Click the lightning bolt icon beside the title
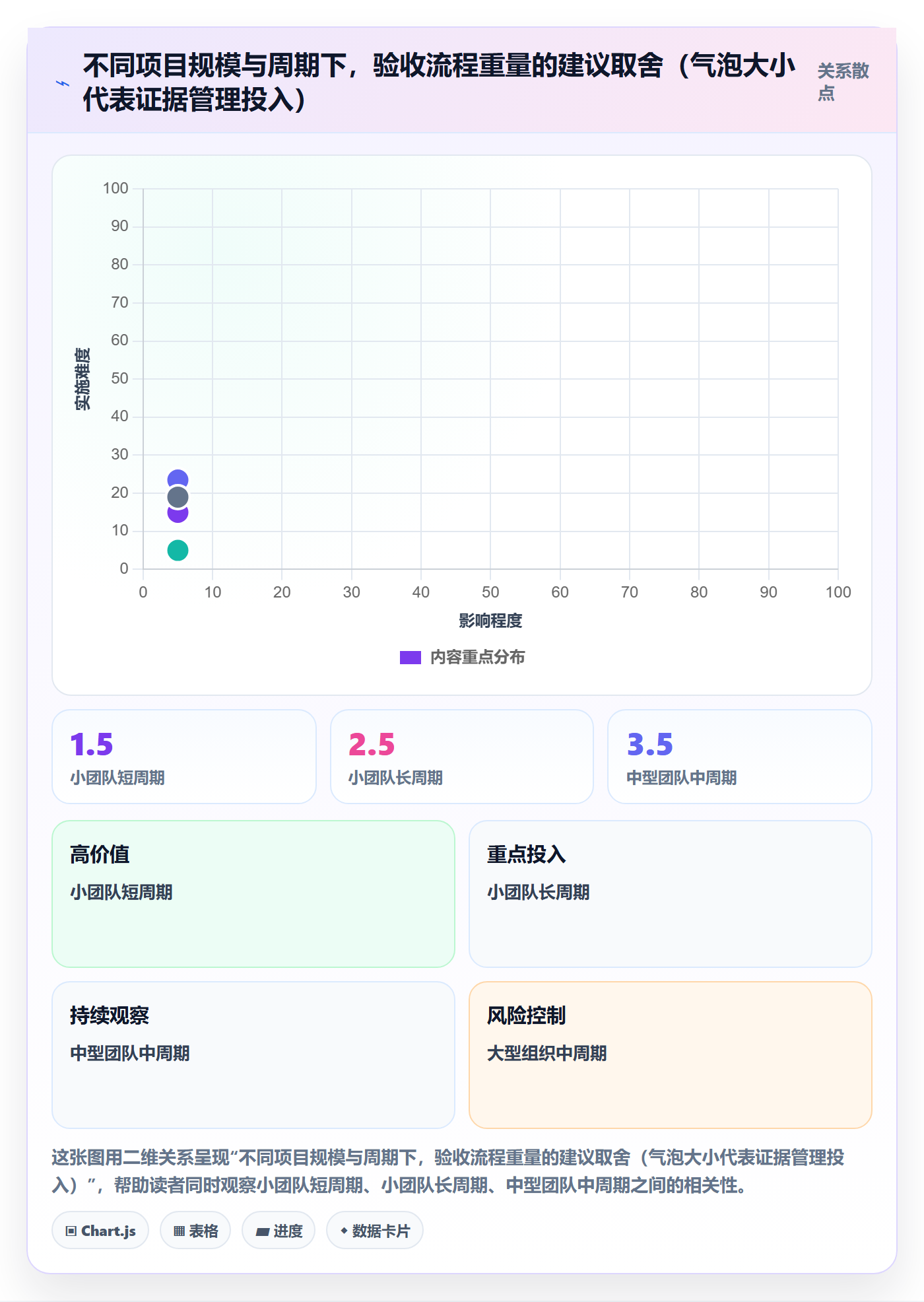924x1302 pixels. 63,83
